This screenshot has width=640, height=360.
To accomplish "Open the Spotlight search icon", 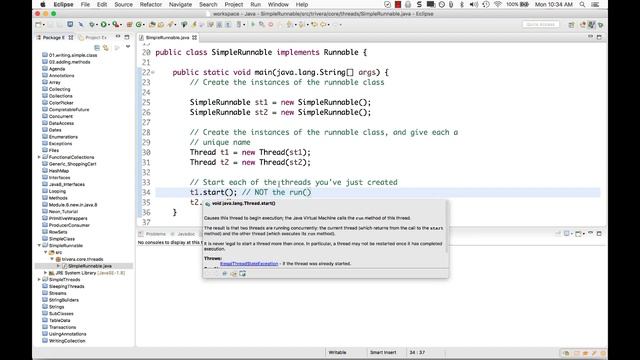I will [582, 4].
